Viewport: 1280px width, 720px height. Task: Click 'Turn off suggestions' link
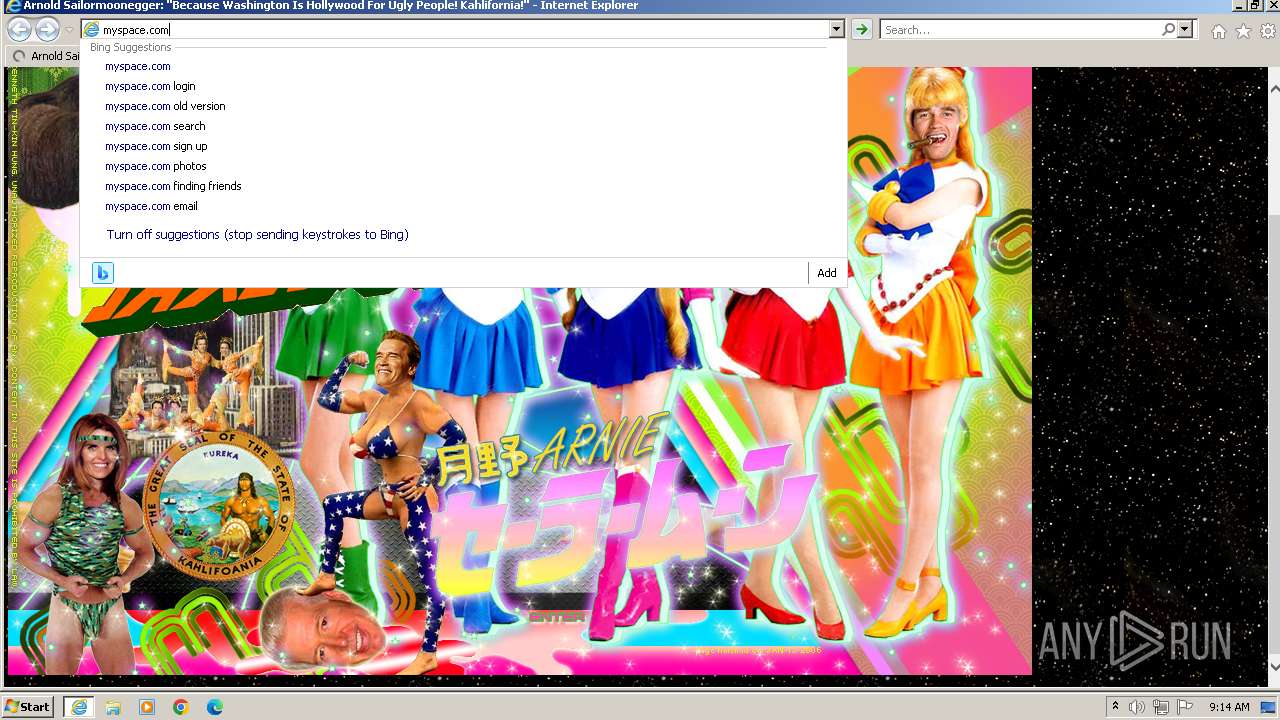[x=257, y=235]
